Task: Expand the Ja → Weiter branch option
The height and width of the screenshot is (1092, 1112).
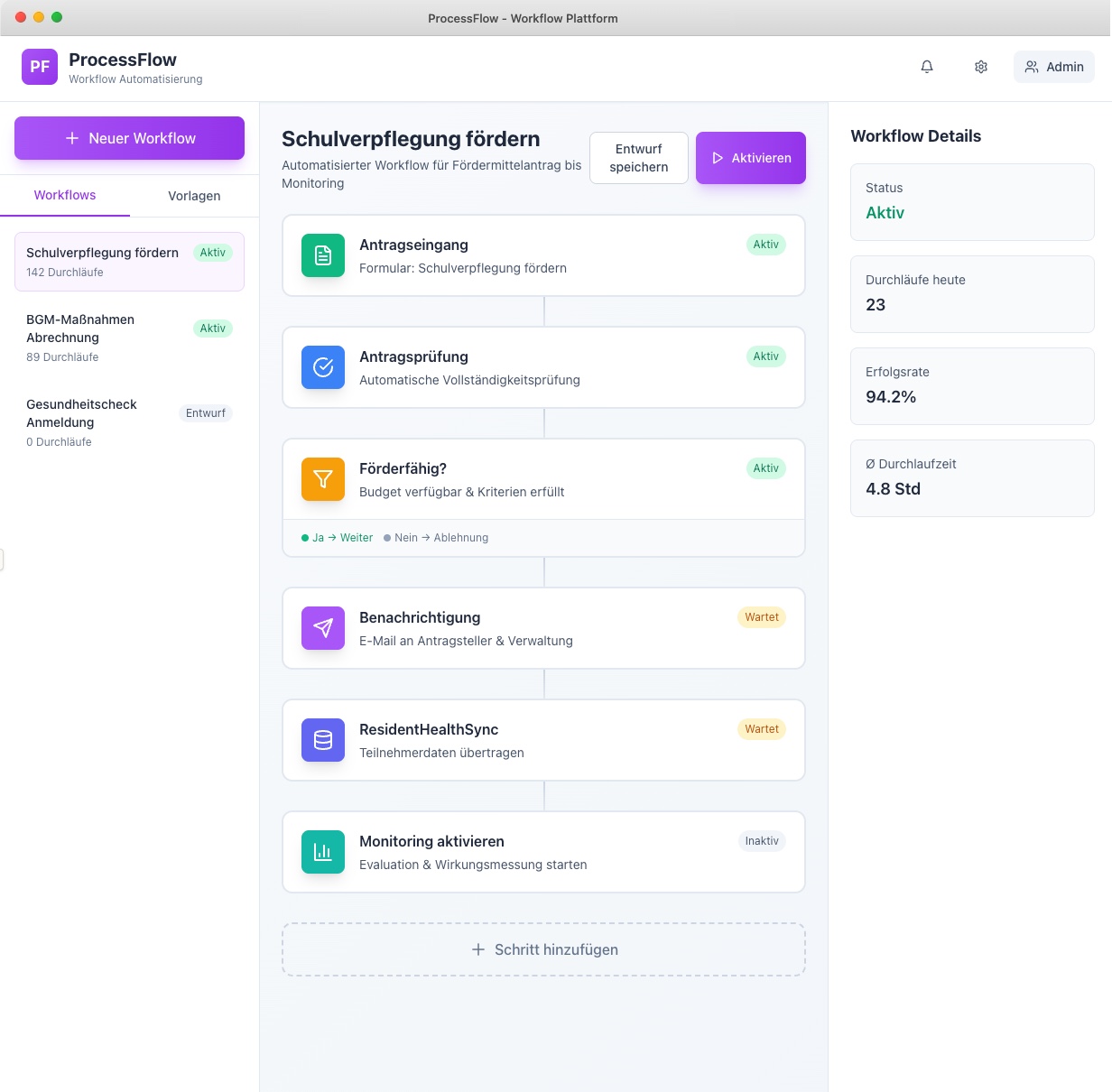Action: pos(338,537)
